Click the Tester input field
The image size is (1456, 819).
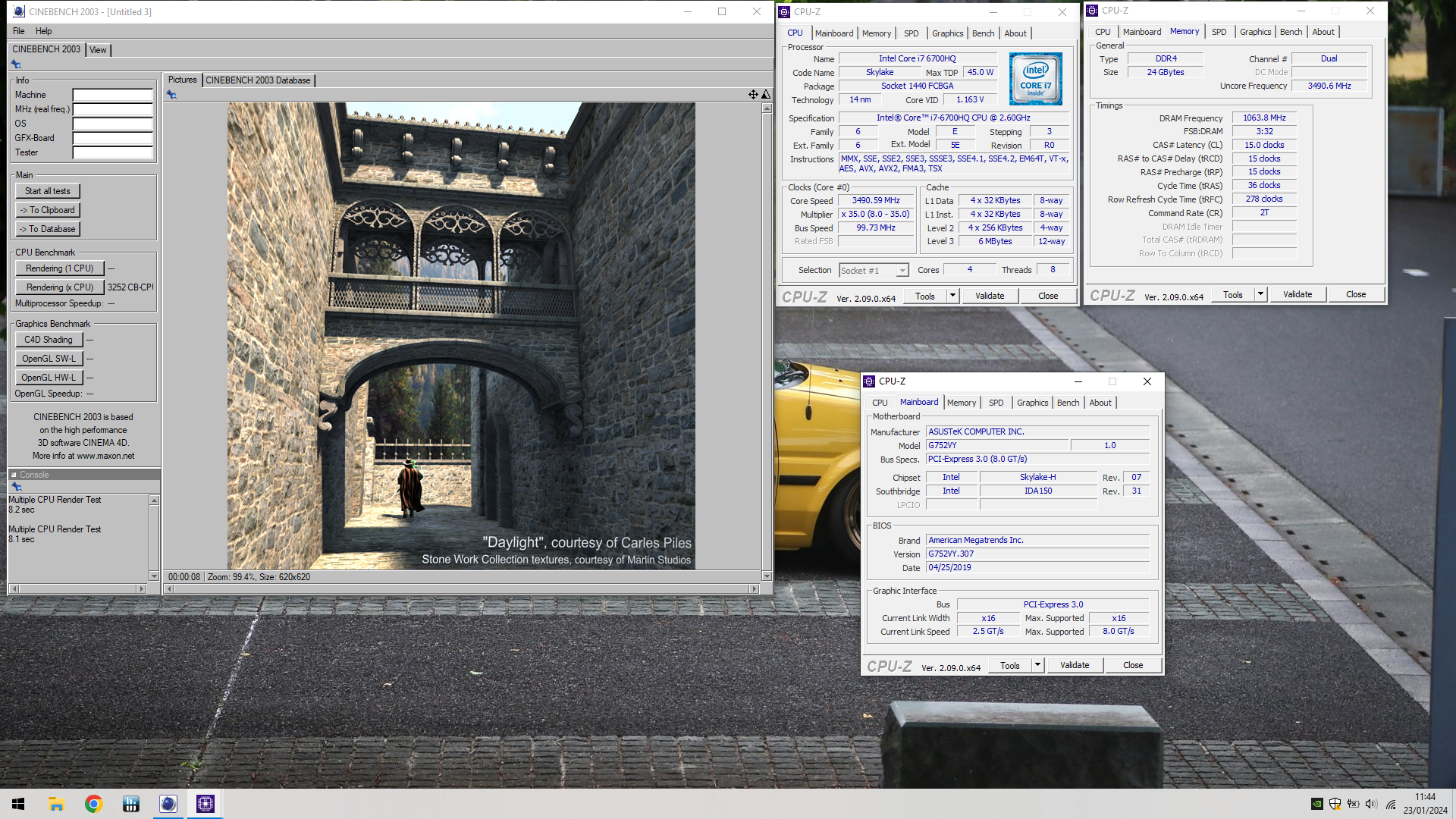[x=112, y=152]
